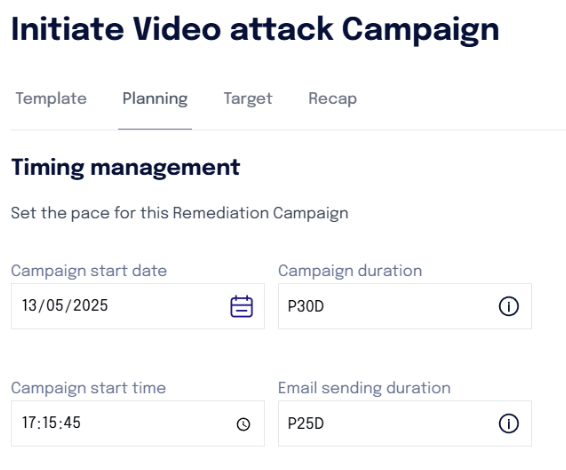Select the Planning tab
The image size is (566, 470).
[x=155, y=99]
